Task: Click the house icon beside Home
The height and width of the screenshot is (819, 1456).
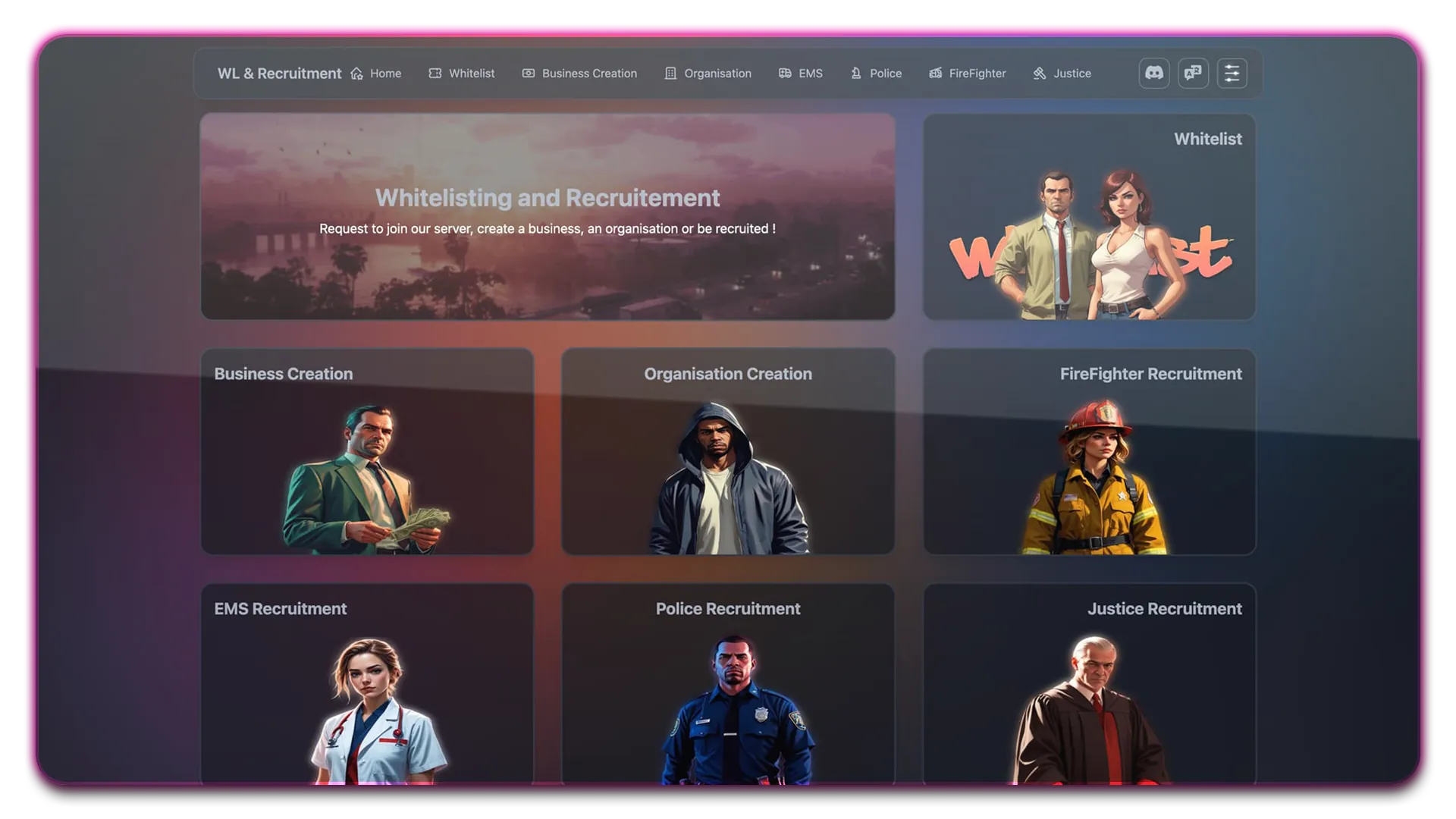Action: click(x=357, y=74)
